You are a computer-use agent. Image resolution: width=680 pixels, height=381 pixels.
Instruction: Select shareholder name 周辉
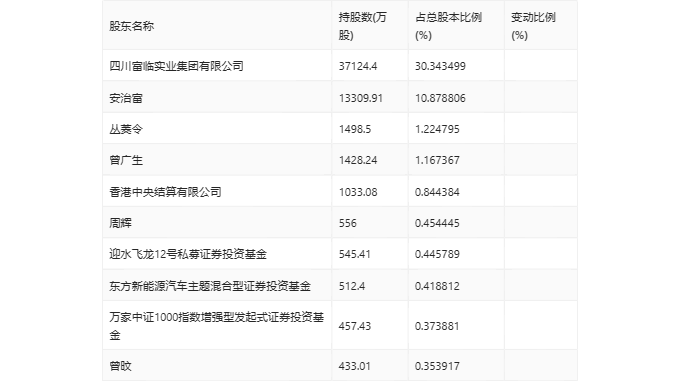120,223
